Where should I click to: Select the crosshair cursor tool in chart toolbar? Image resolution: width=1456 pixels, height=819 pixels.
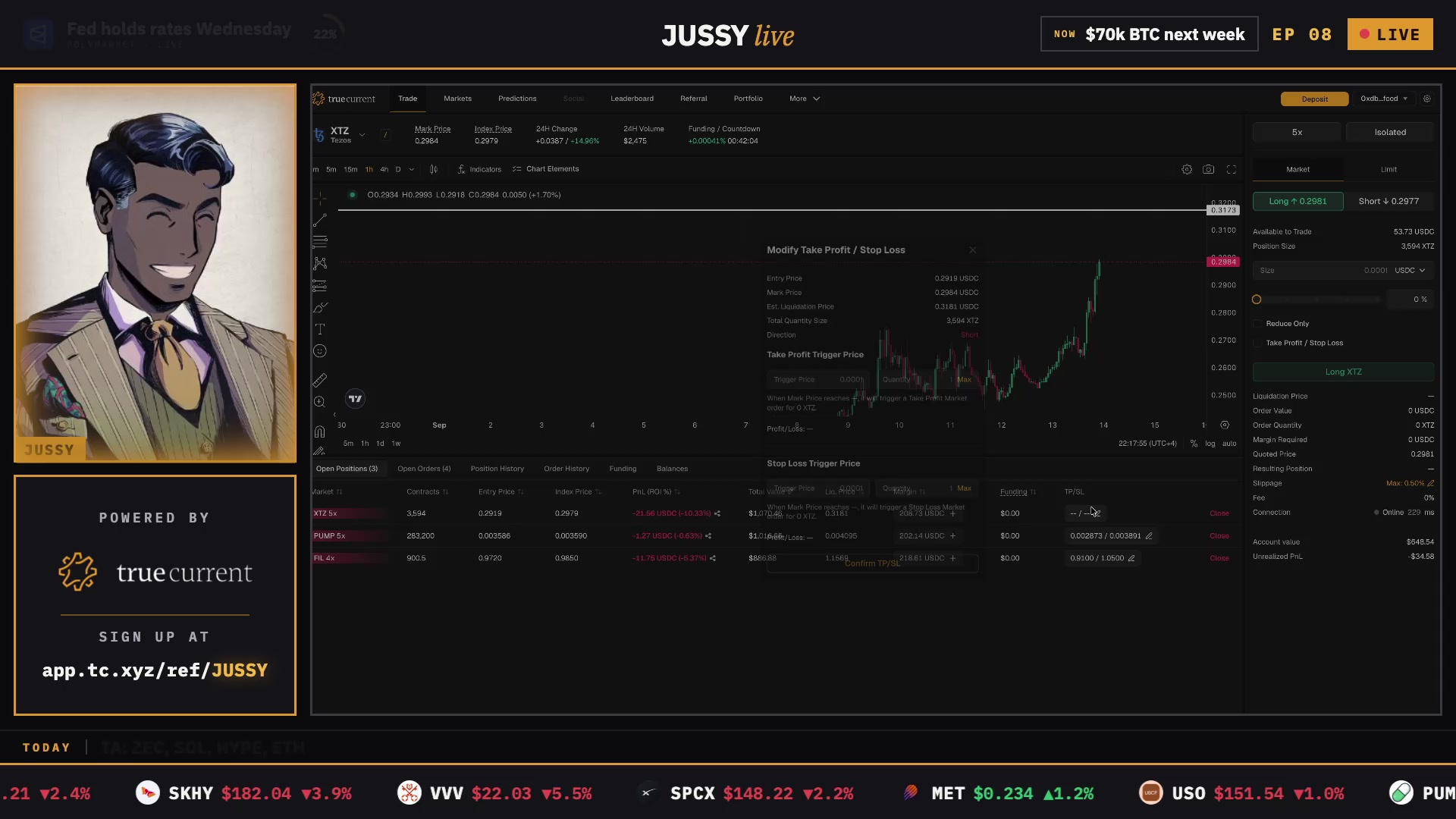pos(320,198)
